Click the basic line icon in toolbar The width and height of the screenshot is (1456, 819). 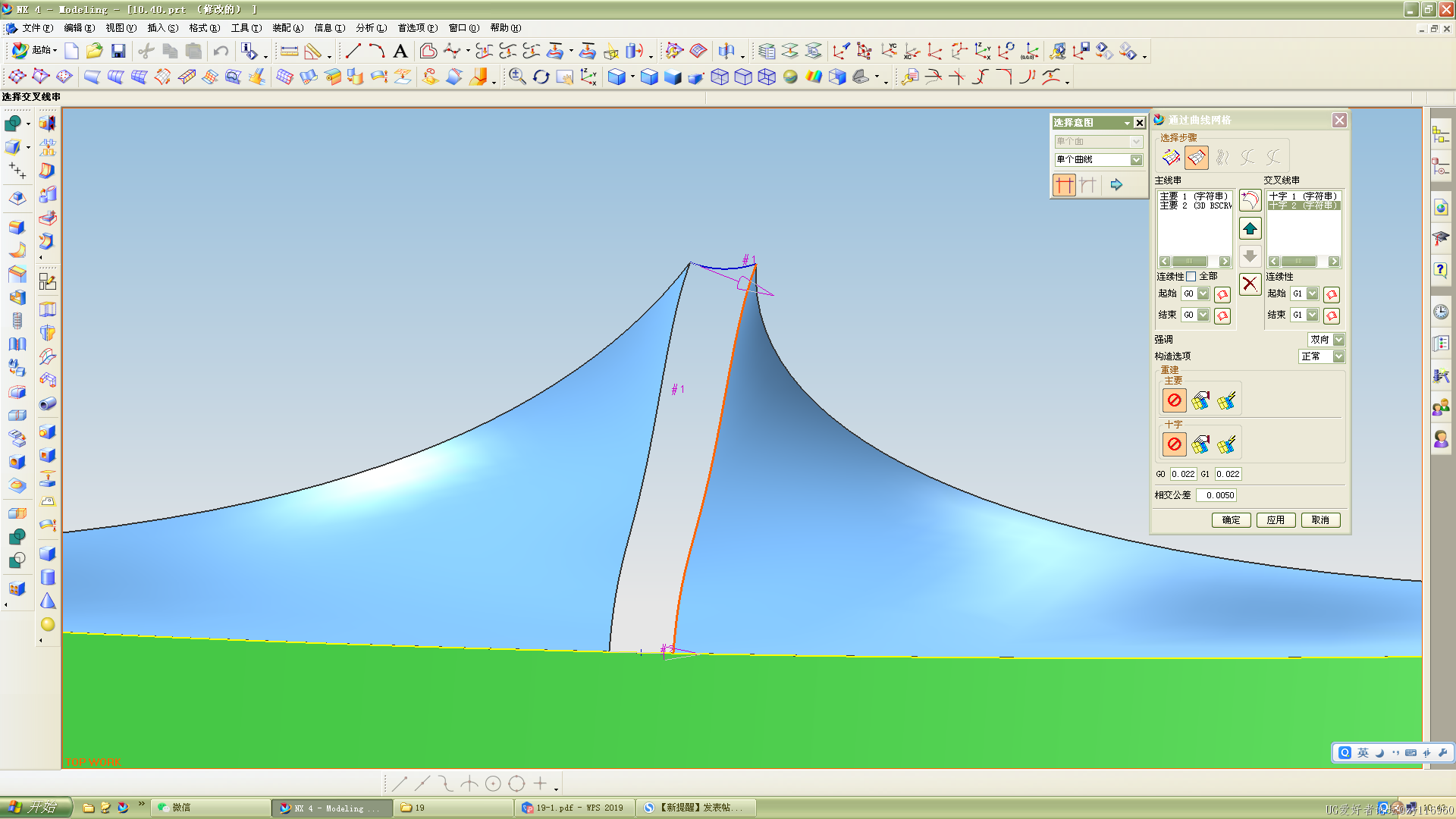coord(353,51)
